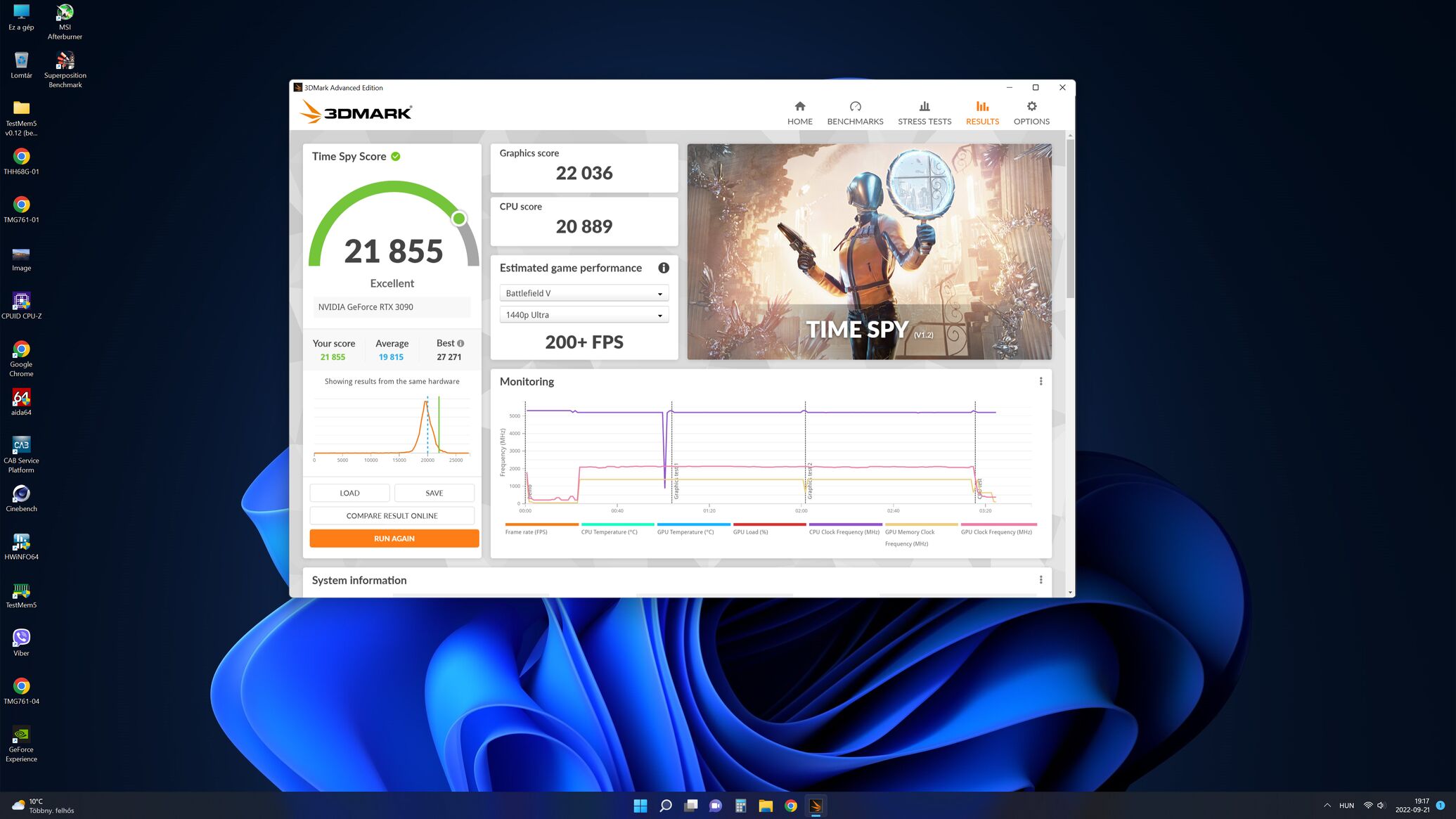Open the 1440p Ultra resolution dropdown

pos(584,315)
